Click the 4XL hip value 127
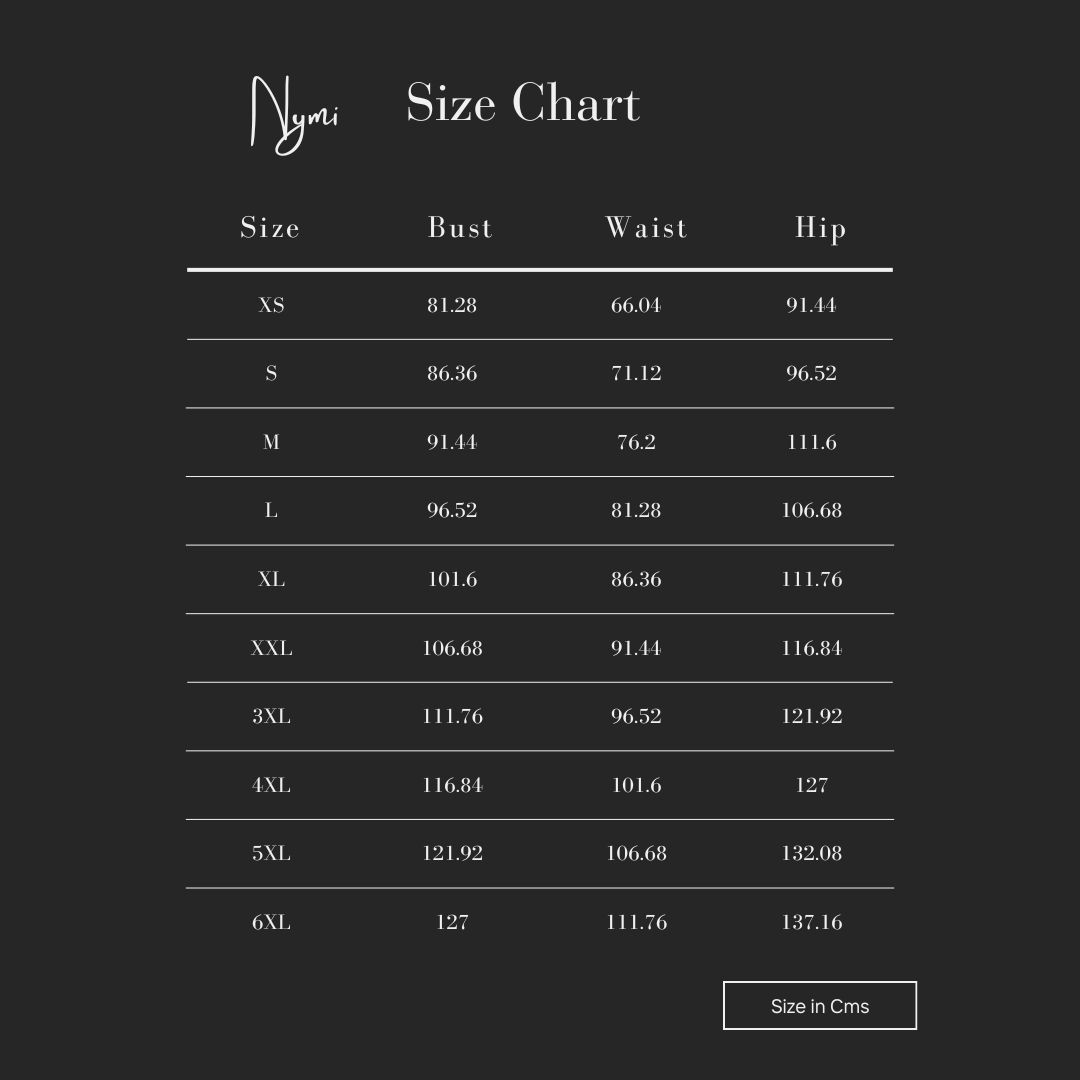The height and width of the screenshot is (1080, 1080). 811,785
